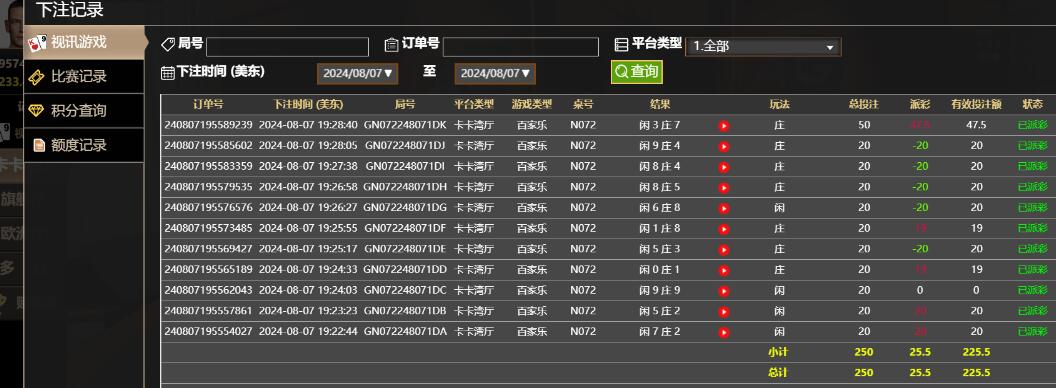Click the ticket icon beside 比赛记录
This screenshot has height=388, width=1056.
coord(36,77)
